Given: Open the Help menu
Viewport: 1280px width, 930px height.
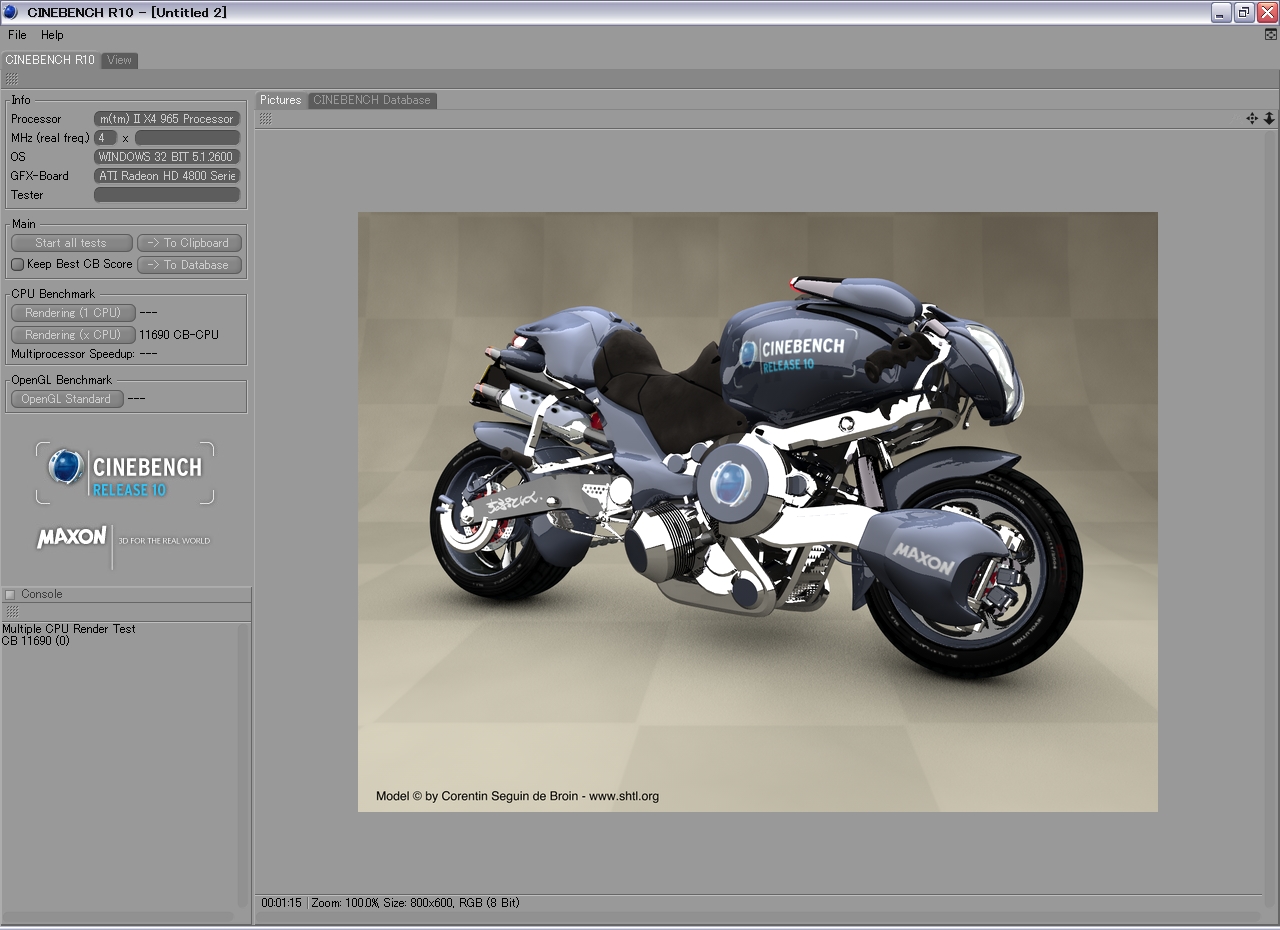Looking at the screenshot, I should click(52, 35).
